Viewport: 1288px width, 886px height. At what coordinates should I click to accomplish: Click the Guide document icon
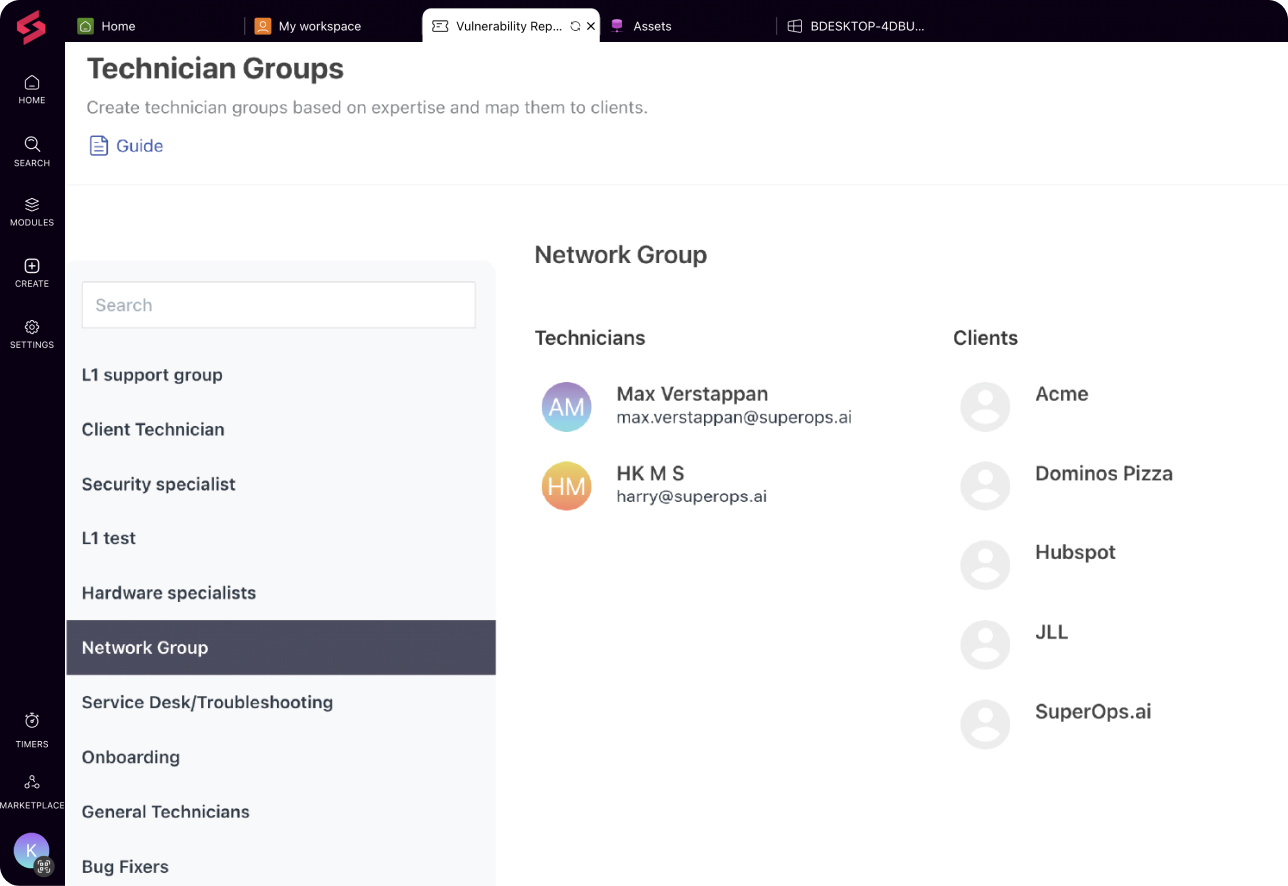98,145
